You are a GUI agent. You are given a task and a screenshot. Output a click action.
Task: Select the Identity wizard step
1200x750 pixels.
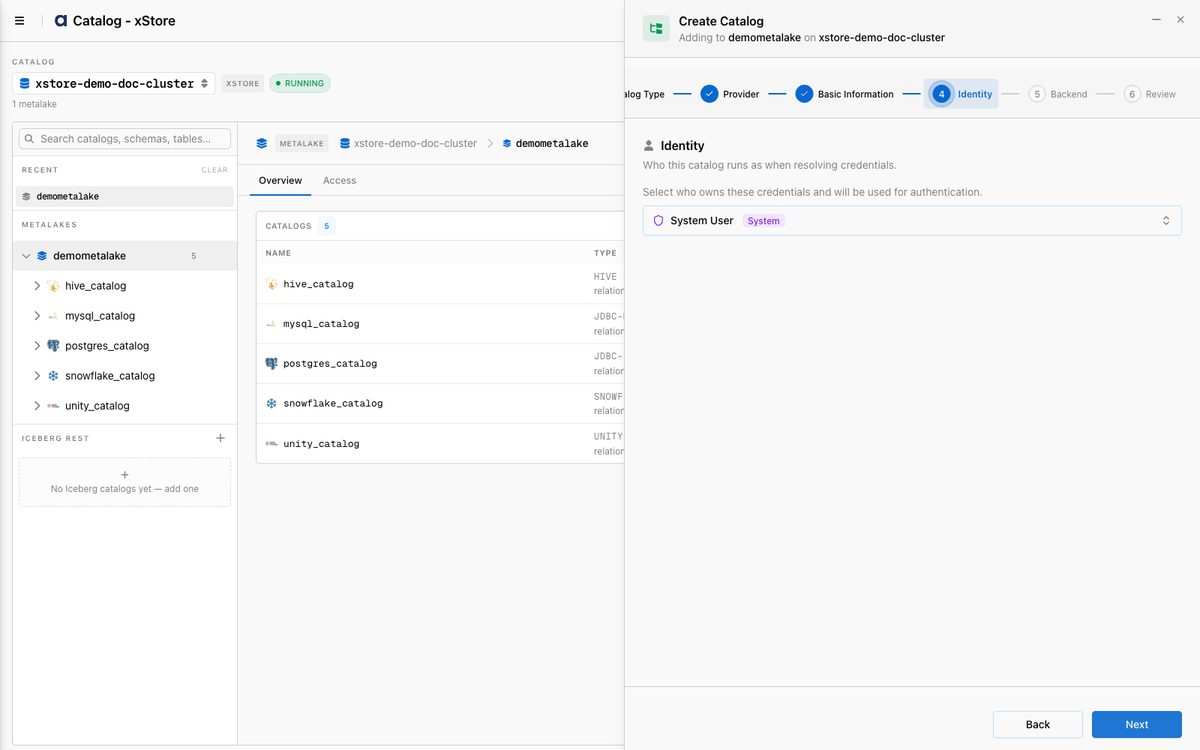click(x=961, y=94)
